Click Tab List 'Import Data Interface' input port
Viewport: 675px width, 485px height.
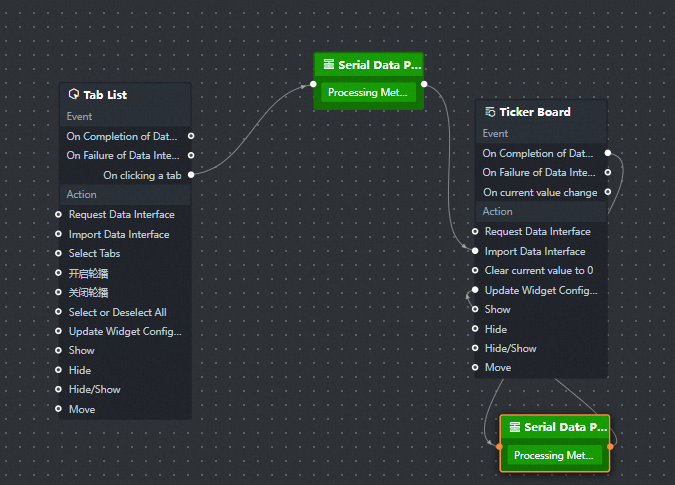point(59,234)
